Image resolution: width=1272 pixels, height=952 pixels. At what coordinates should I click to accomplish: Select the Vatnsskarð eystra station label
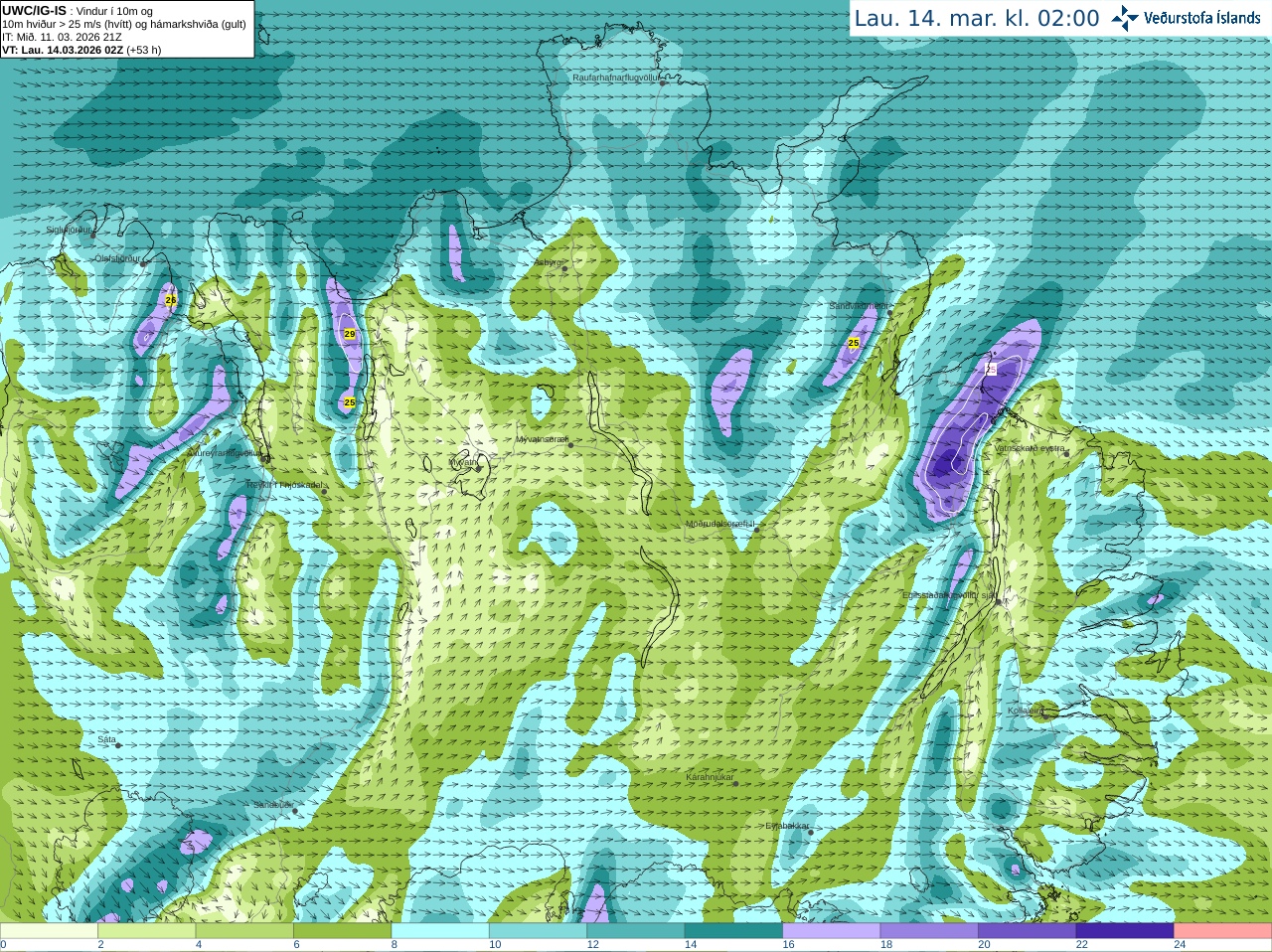click(1030, 448)
